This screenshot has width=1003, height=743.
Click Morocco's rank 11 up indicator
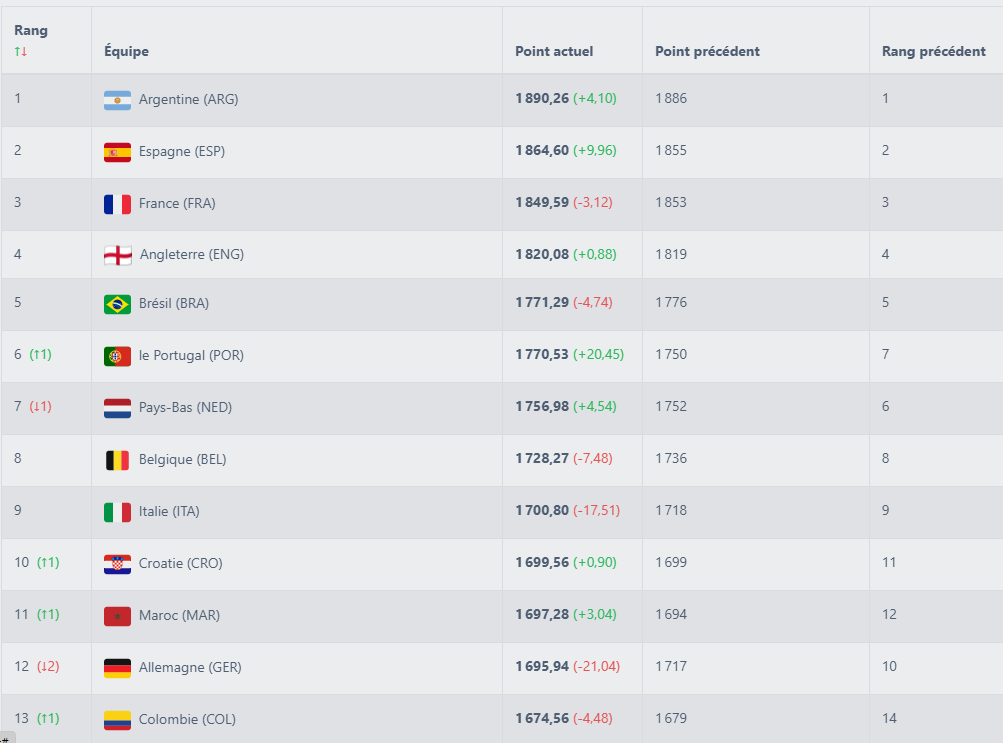[48, 614]
